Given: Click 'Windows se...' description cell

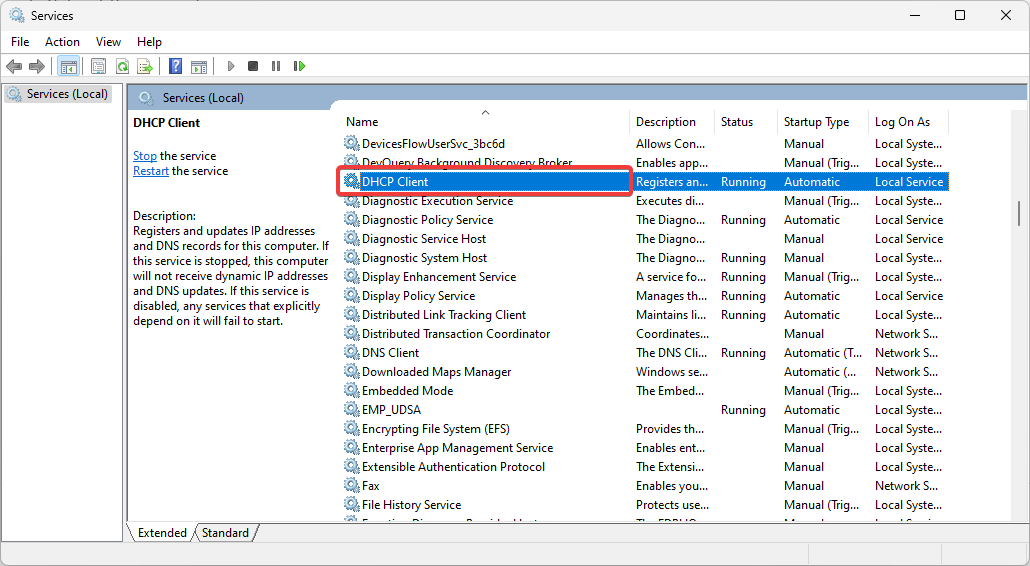Looking at the screenshot, I should point(671,372).
